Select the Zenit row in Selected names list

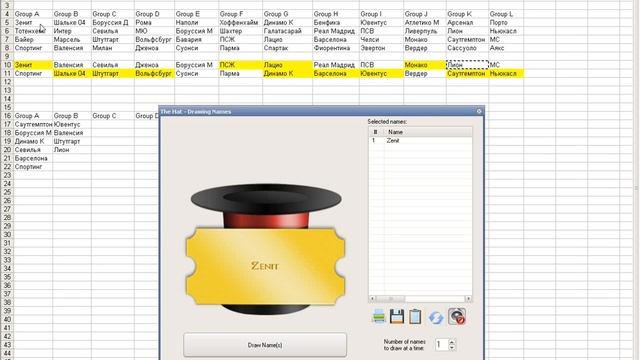point(420,140)
